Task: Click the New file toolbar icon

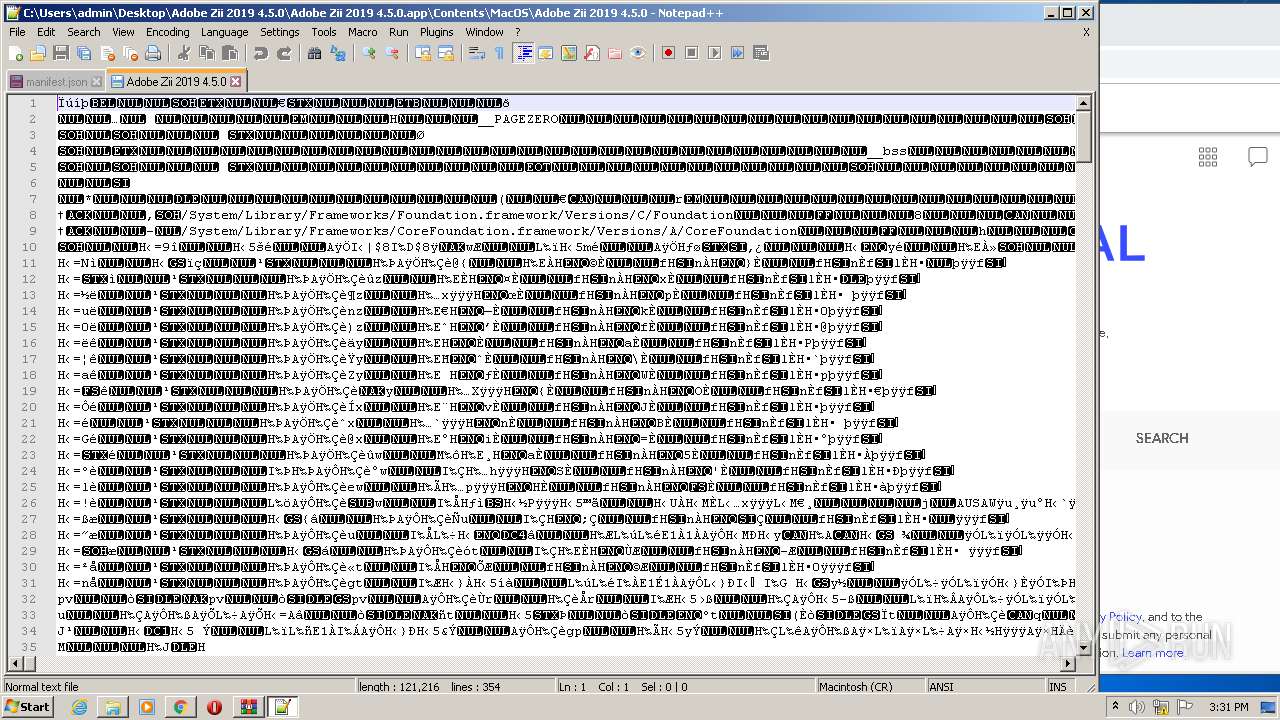Action: click(x=16, y=53)
